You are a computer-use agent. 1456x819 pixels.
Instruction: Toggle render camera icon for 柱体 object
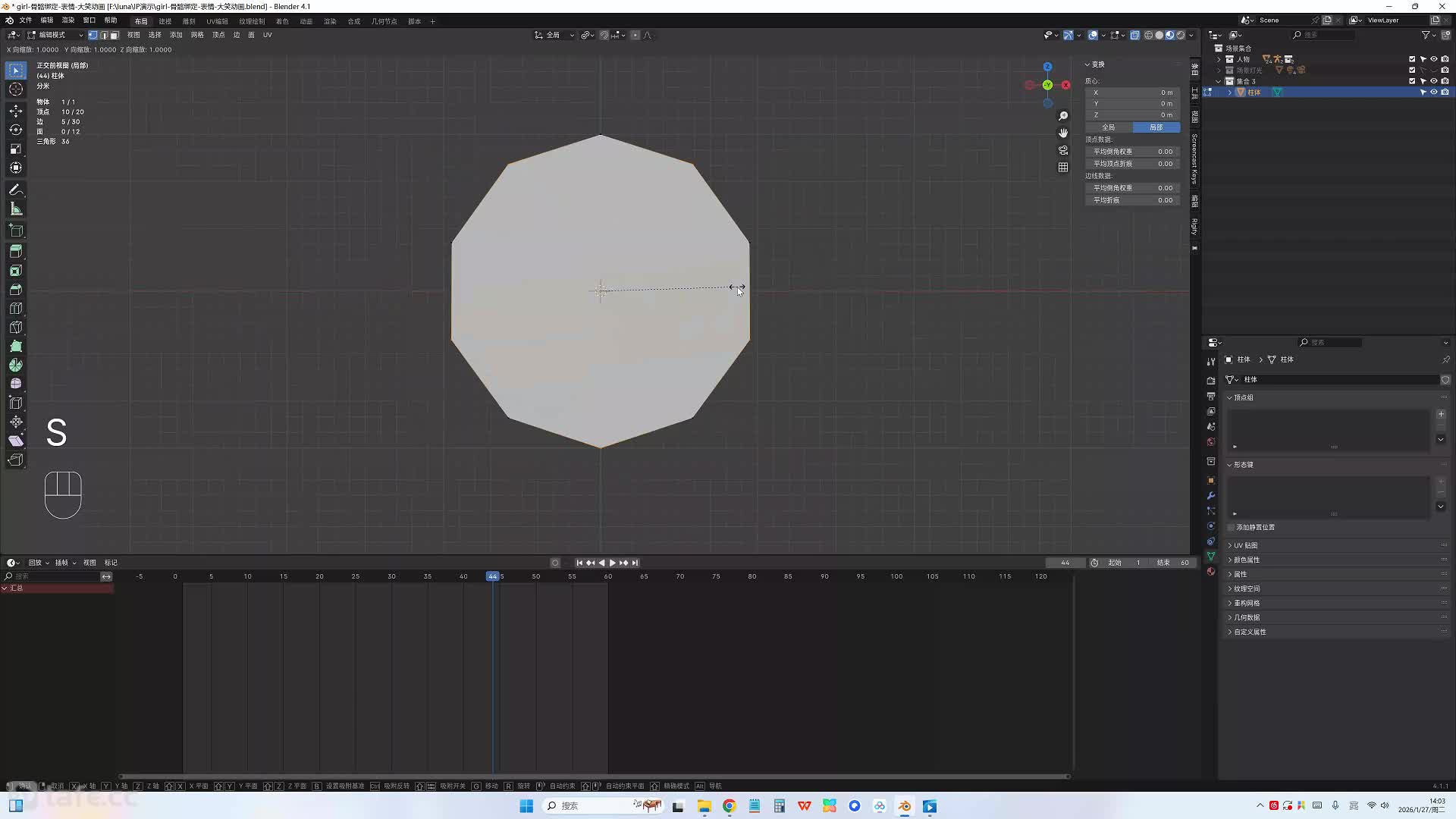pyautogui.click(x=1445, y=93)
